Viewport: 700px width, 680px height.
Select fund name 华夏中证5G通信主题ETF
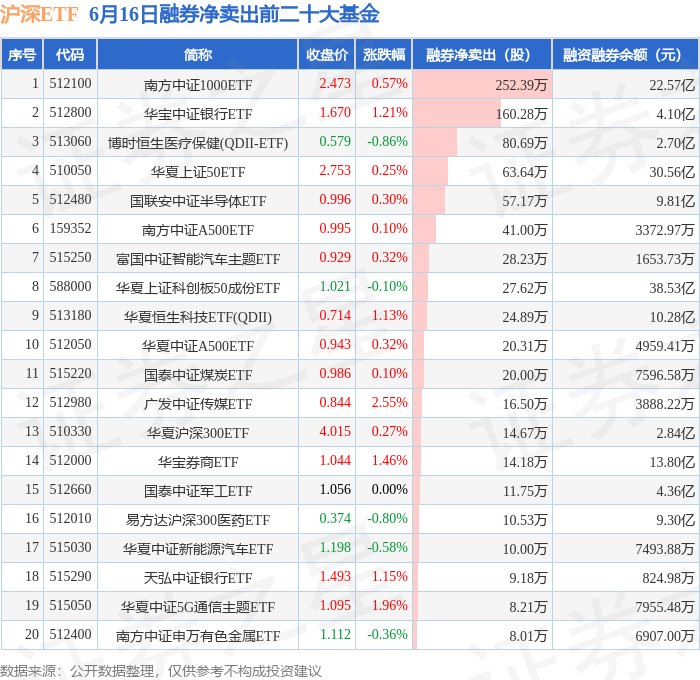click(x=198, y=607)
